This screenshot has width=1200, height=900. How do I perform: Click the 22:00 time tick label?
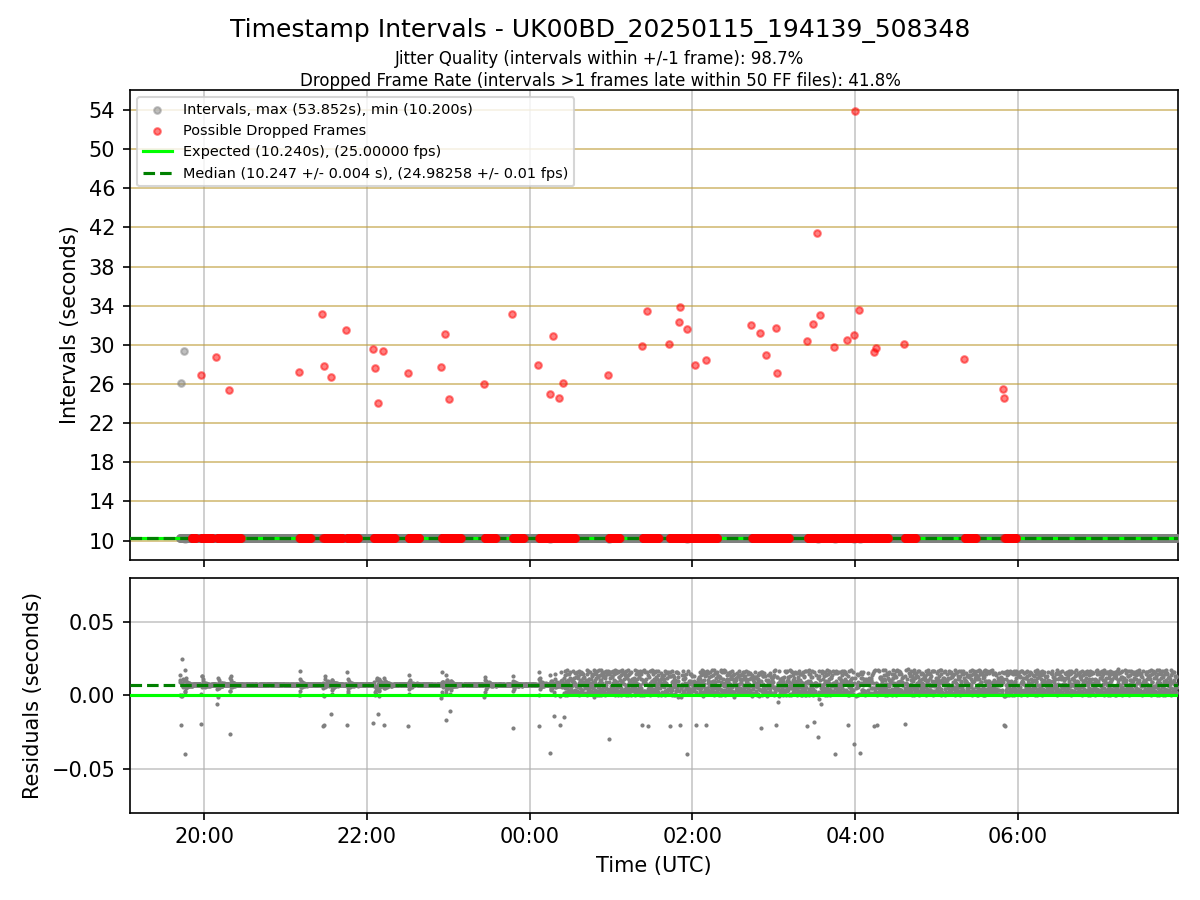367,834
